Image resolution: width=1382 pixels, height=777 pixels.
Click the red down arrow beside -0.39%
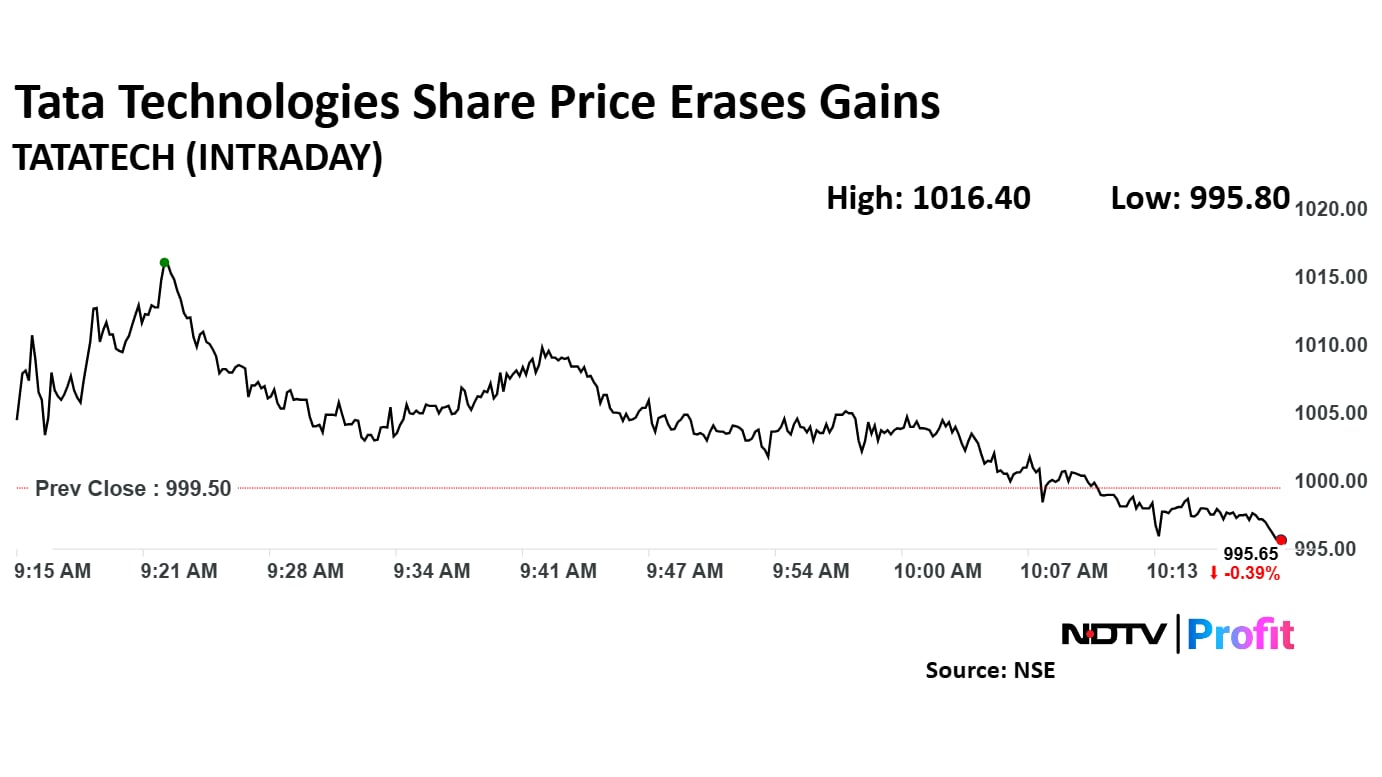1213,573
